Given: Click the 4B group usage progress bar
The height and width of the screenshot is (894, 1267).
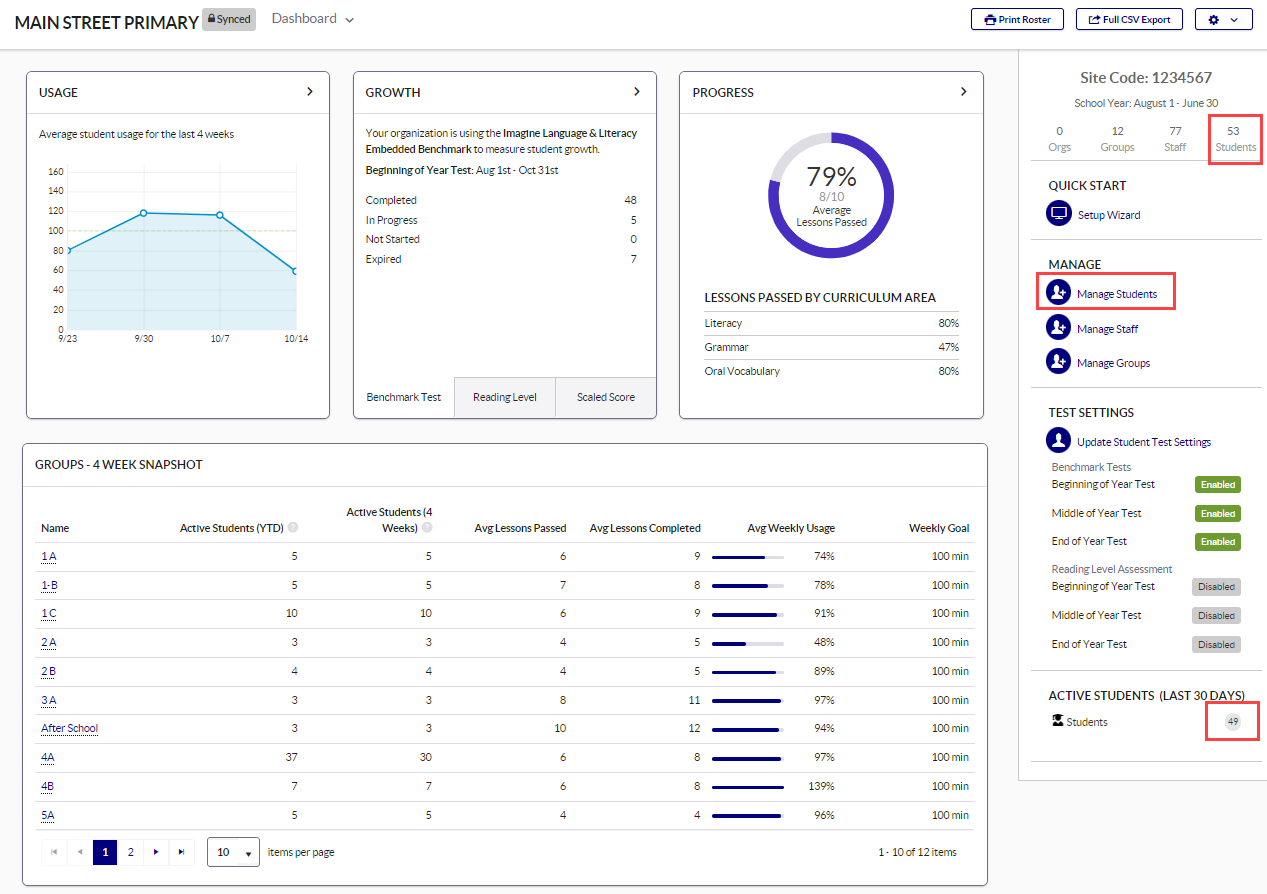Looking at the screenshot, I should (747, 786).
